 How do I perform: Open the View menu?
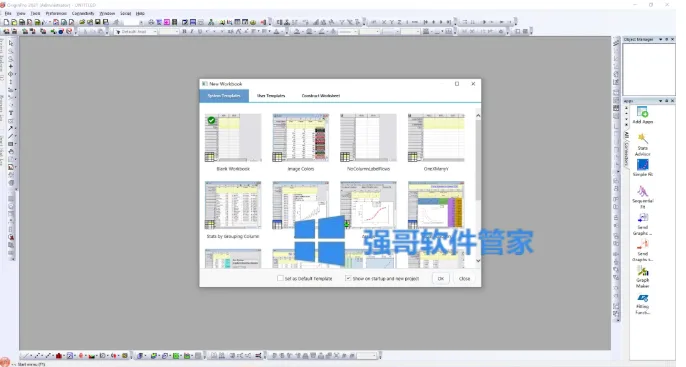tap(21, 14)
